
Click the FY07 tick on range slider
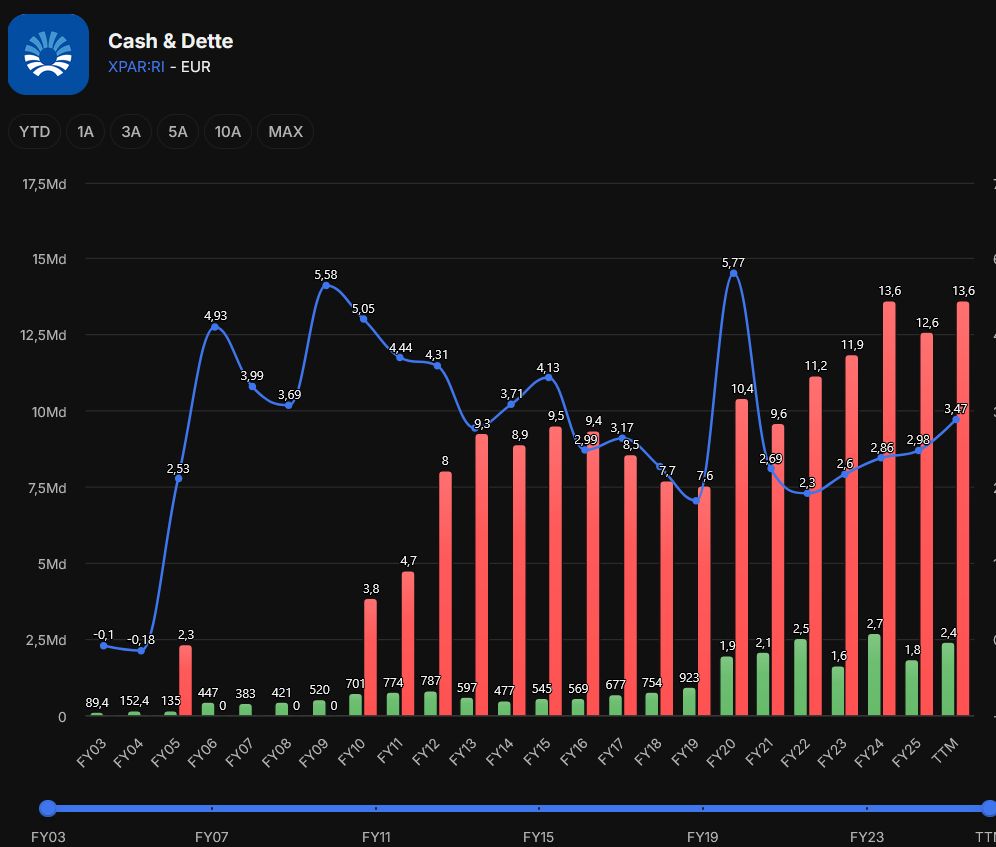point(212,808)
